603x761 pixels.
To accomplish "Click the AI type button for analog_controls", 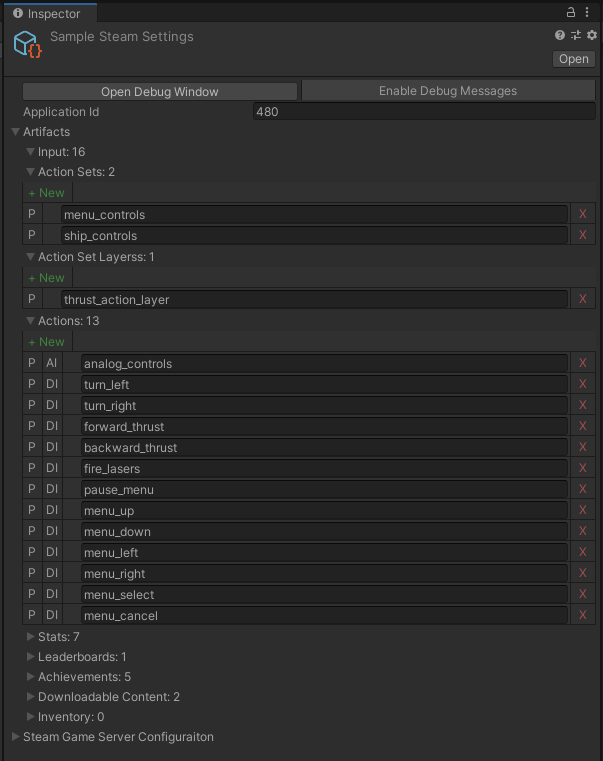I will click(52, 363).
